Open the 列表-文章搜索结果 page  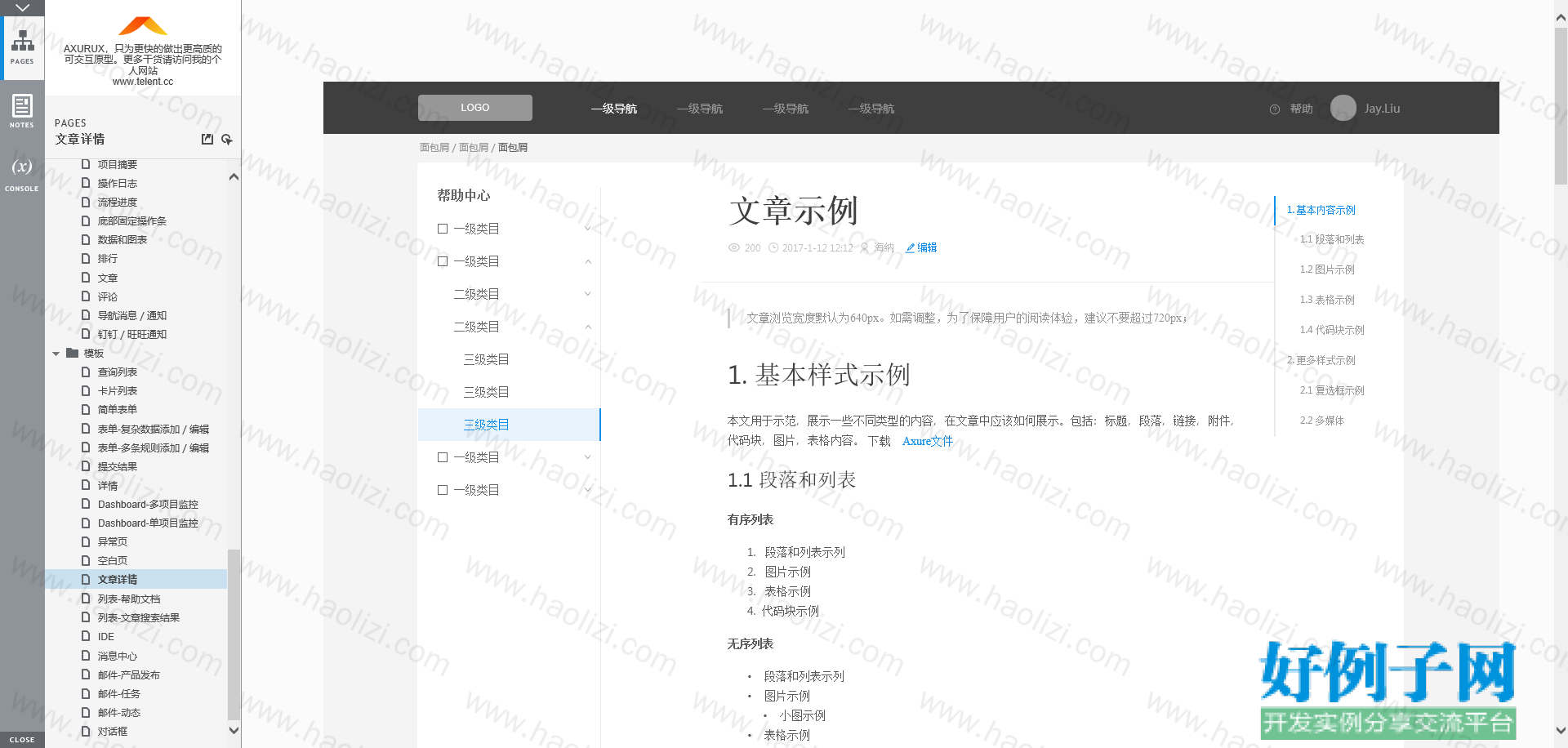coord(139,618)
